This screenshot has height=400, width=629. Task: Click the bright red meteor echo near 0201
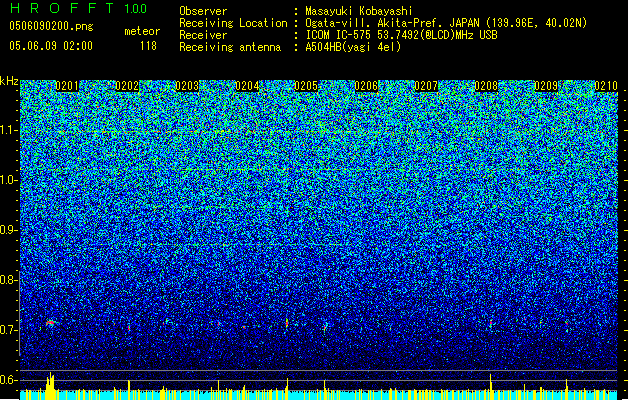click(51, 322)
